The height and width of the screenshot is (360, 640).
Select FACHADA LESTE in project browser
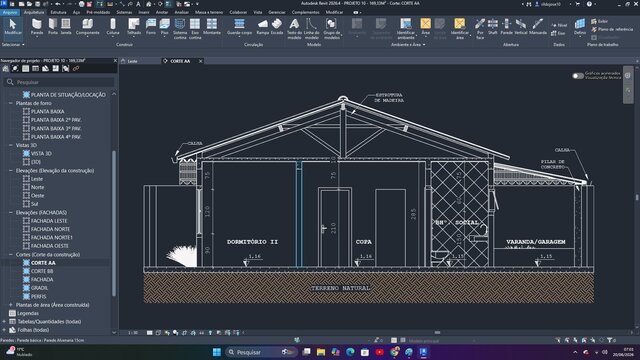click(49, 221)
